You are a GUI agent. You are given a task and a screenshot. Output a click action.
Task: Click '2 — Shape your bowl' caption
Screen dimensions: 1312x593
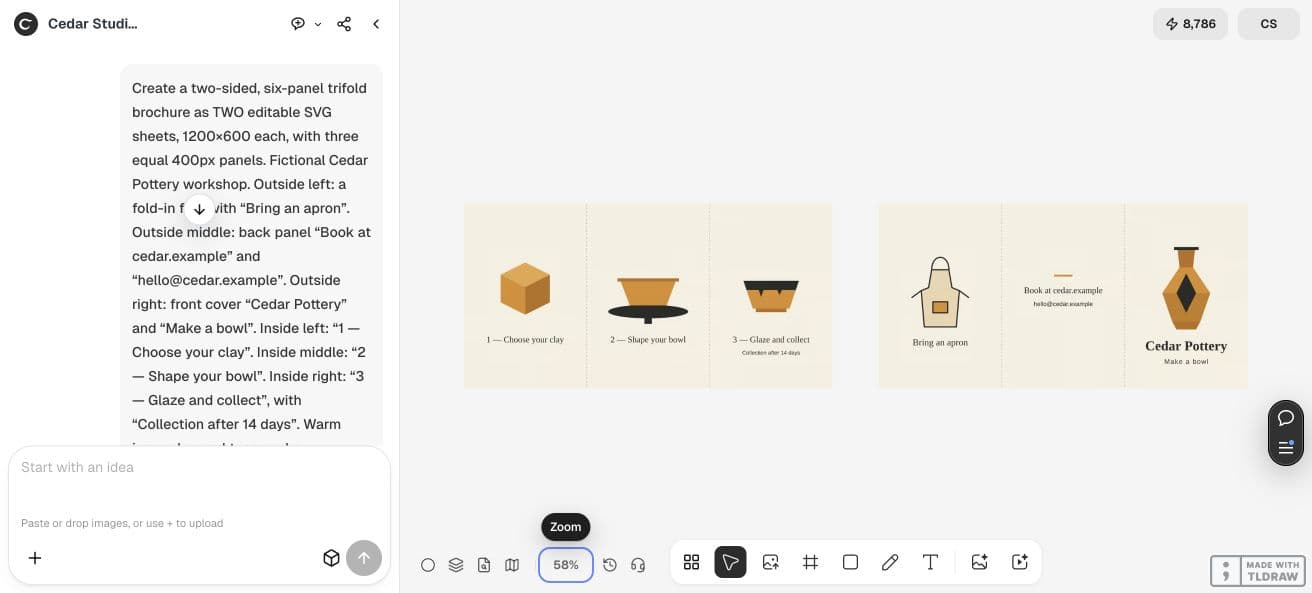(x=648, y=340)
